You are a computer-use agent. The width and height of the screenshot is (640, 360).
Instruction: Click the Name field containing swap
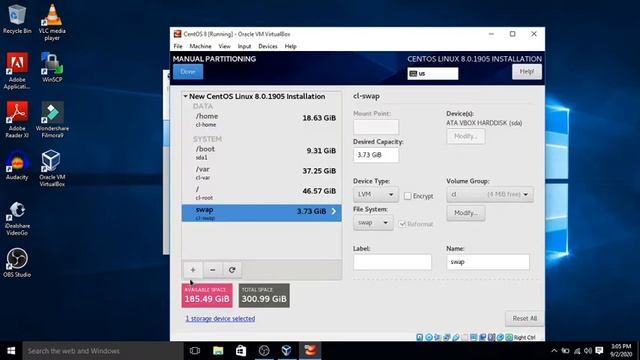[x=488, y=262]
